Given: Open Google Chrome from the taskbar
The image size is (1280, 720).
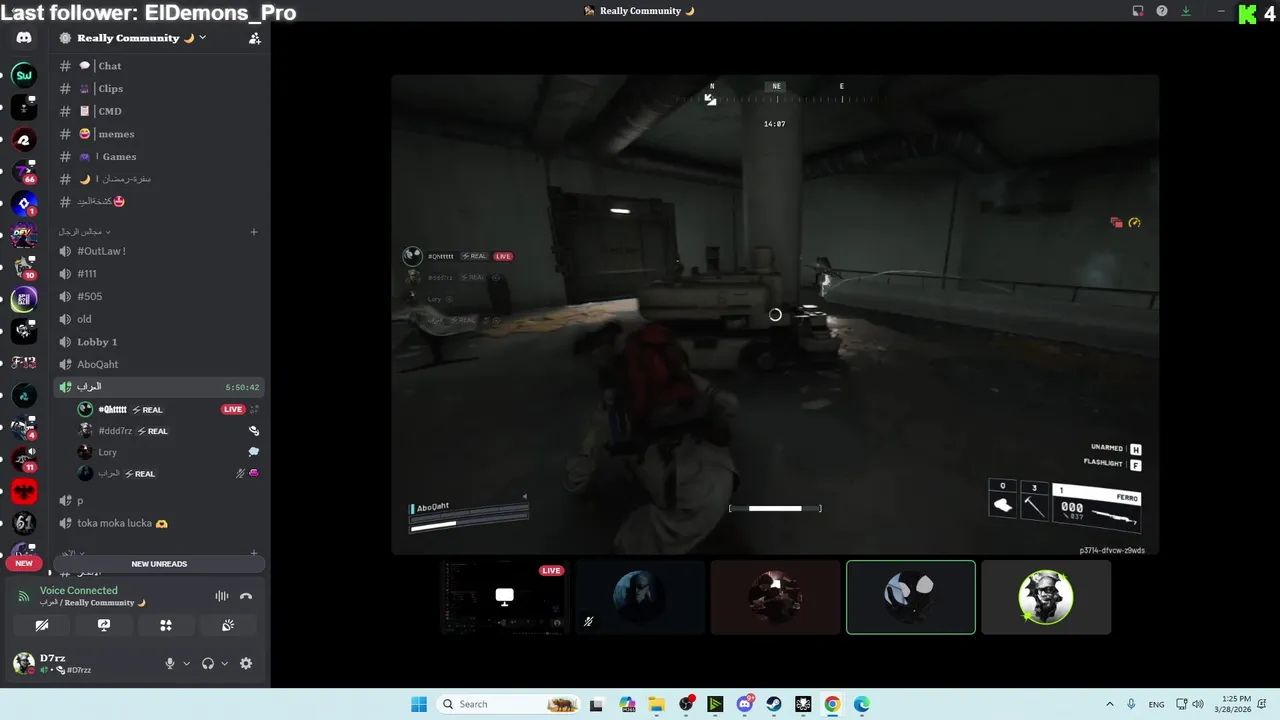Looking at the screenshot, I should (832, 704).
